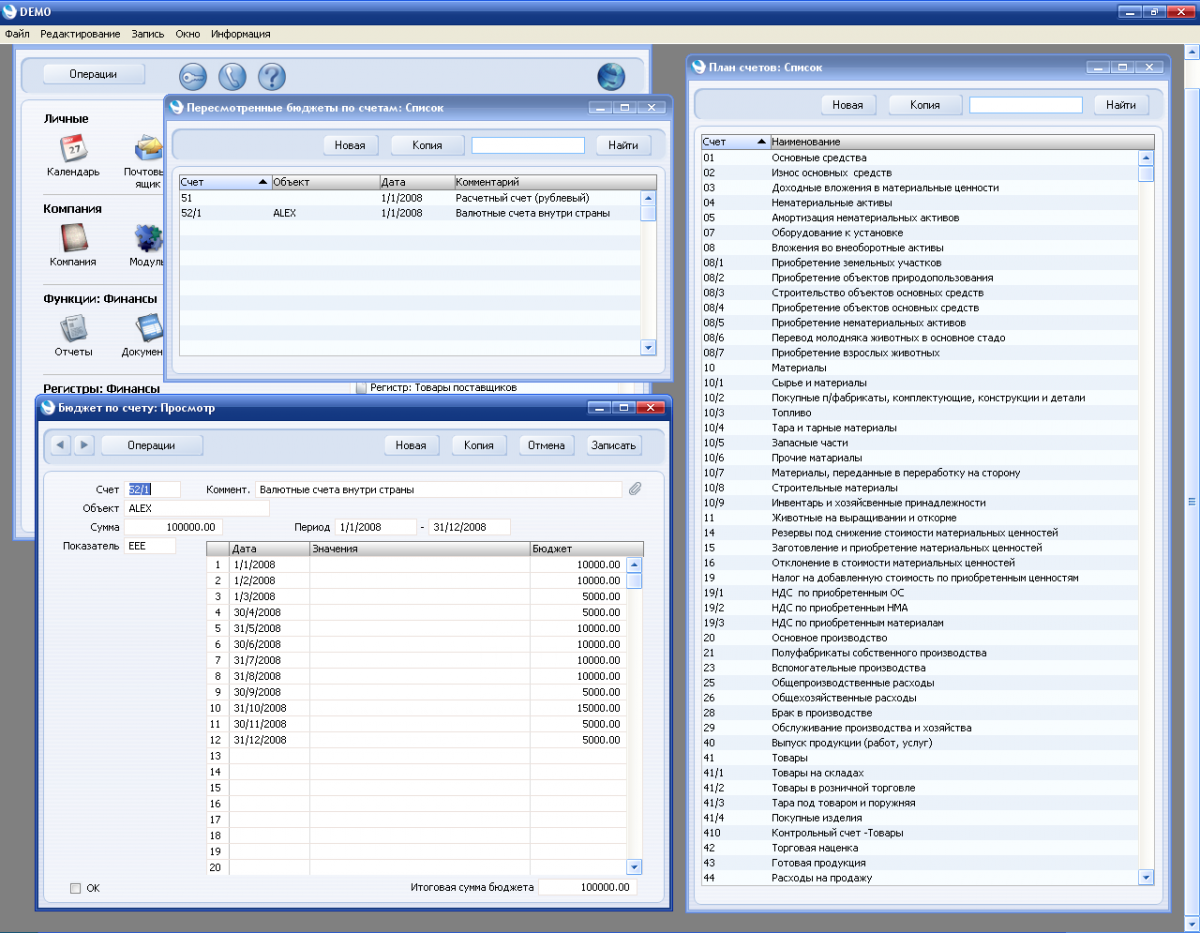
Task: Click the sort triangle in the План счетов Счет header
Action: [x=762, y=142]
